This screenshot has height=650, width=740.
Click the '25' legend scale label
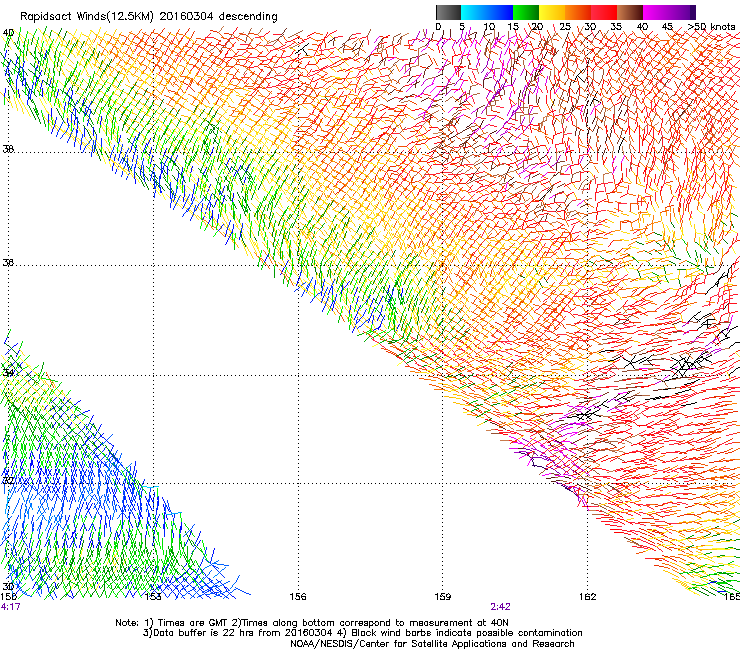click(565, 27)
